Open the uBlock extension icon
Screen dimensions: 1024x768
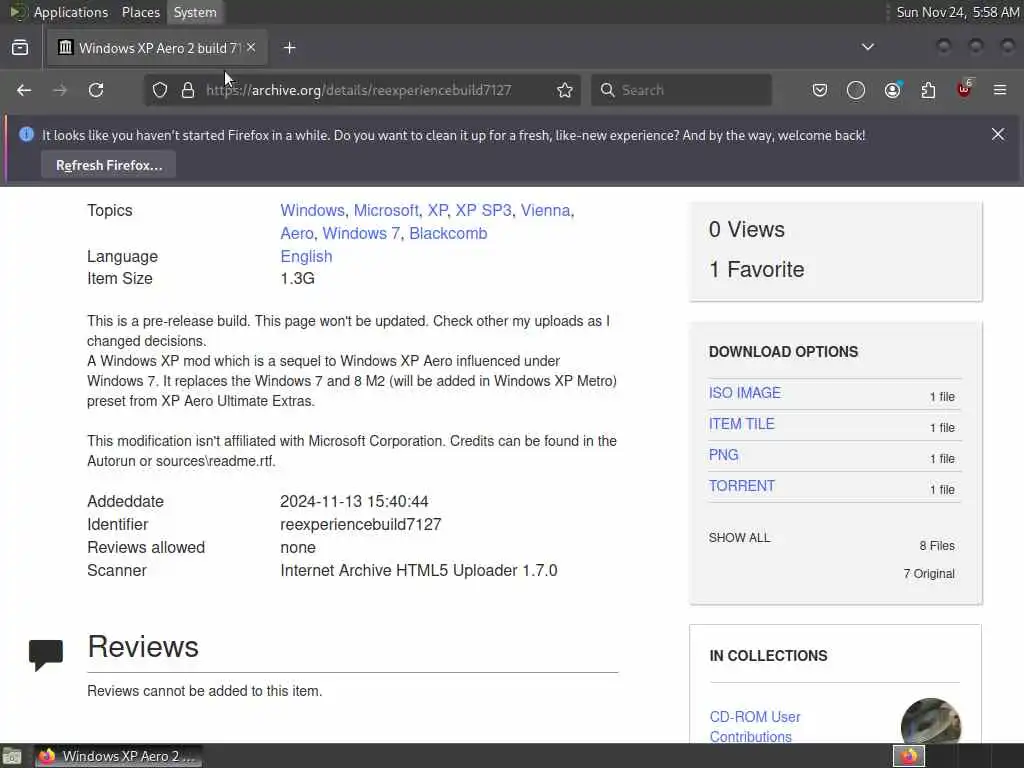[x=964, y=89]
